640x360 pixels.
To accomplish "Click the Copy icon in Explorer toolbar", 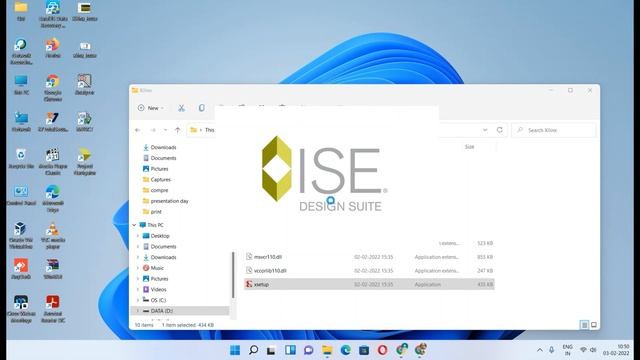I will [202, 108].
